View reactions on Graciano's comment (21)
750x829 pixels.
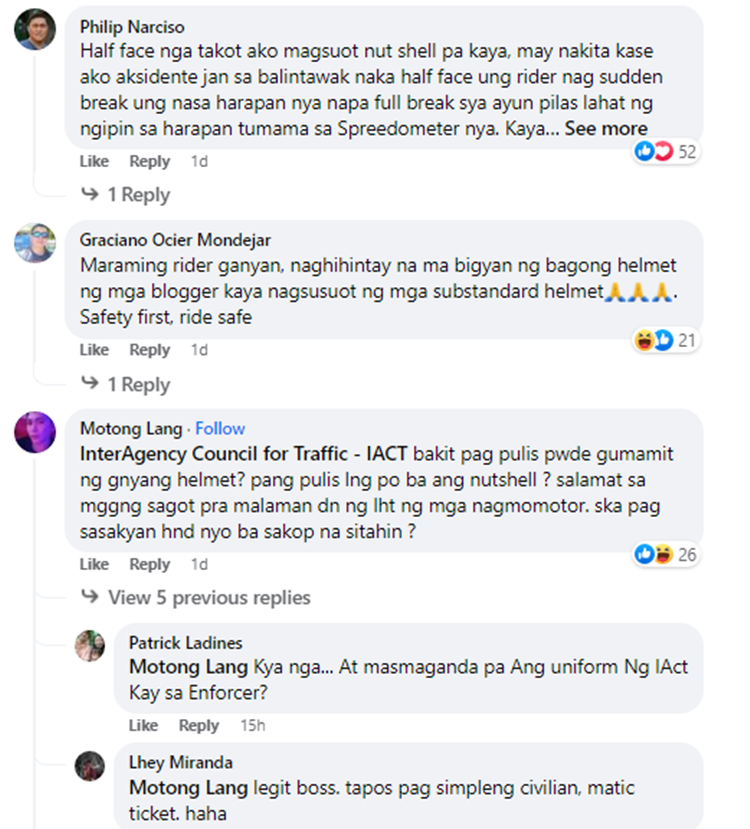666,340
